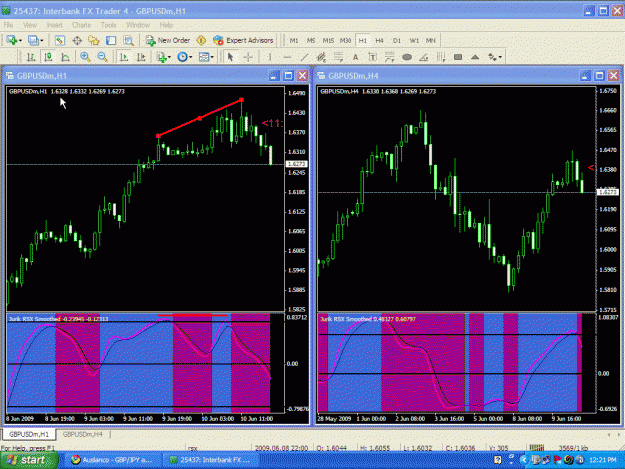Image resolution: width=625 pixels, height=469 pixels.
Task: Expand the Templates dropdown arrow
Action: (x=212, y=57)
